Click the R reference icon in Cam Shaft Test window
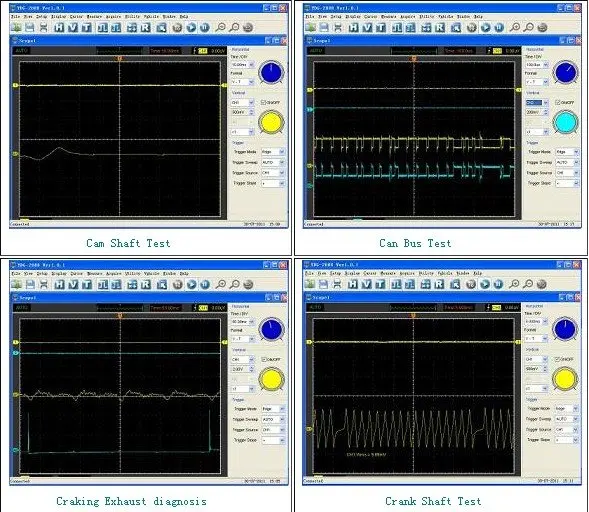 (145, 27)
